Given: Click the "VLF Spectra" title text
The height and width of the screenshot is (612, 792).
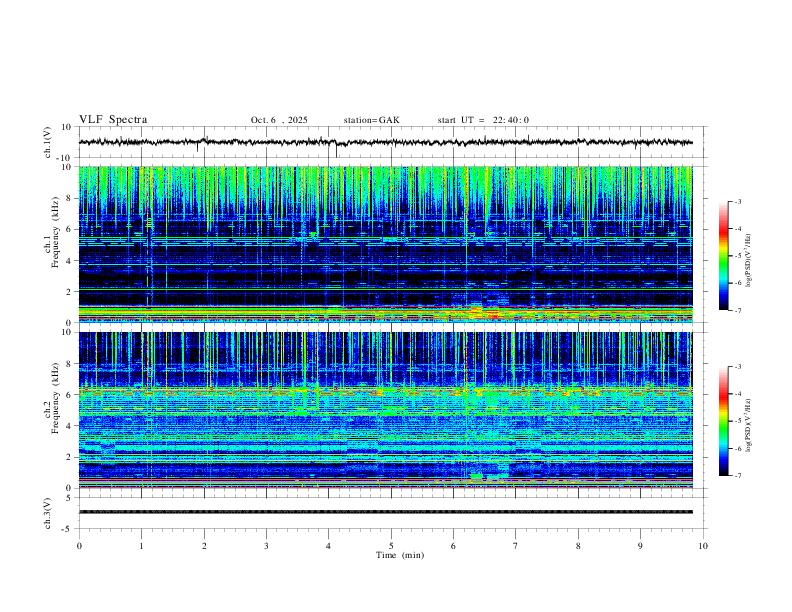Looking at the screenshot, I should (113, 120).
